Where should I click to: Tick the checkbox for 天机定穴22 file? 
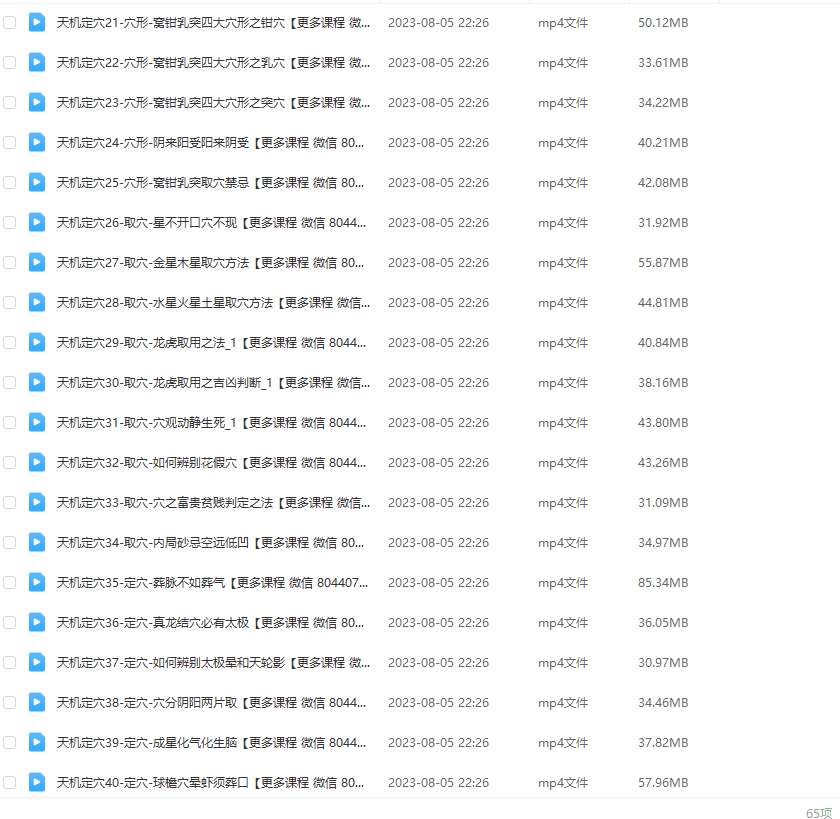(10, 62)
